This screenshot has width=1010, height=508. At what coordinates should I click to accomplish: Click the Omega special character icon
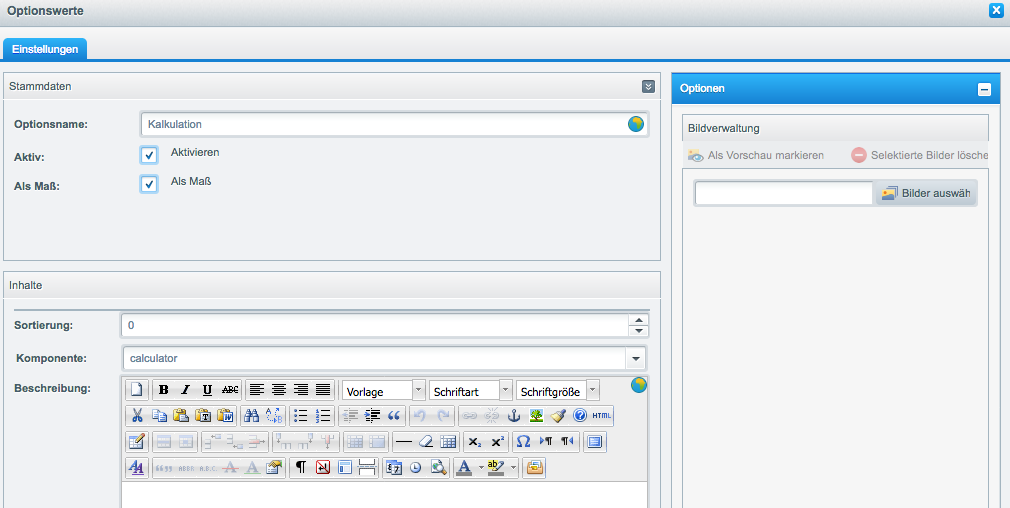pyautogui.click(x=523, y=442)
